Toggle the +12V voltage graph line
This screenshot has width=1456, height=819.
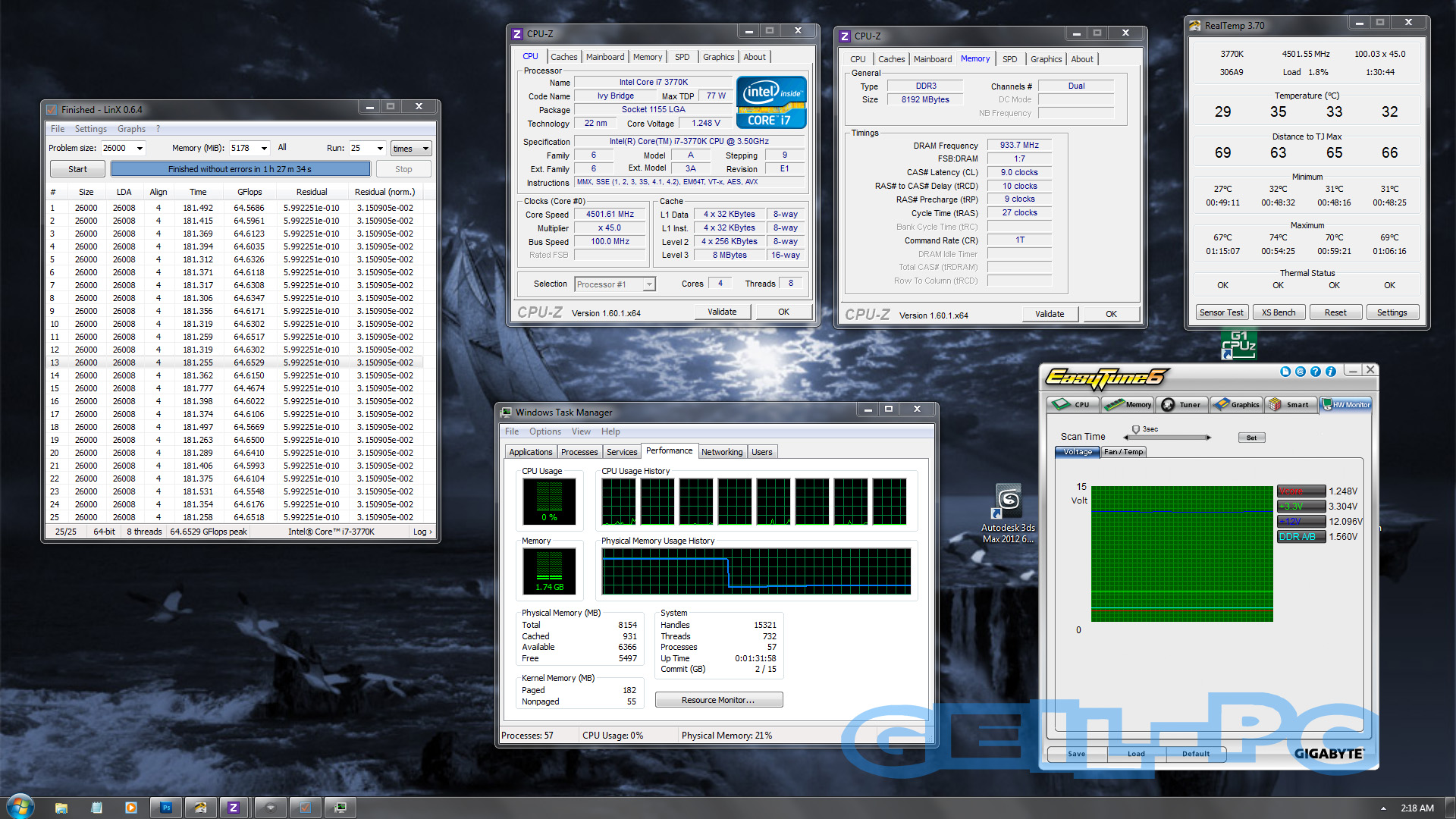[x=1301, y=522]
